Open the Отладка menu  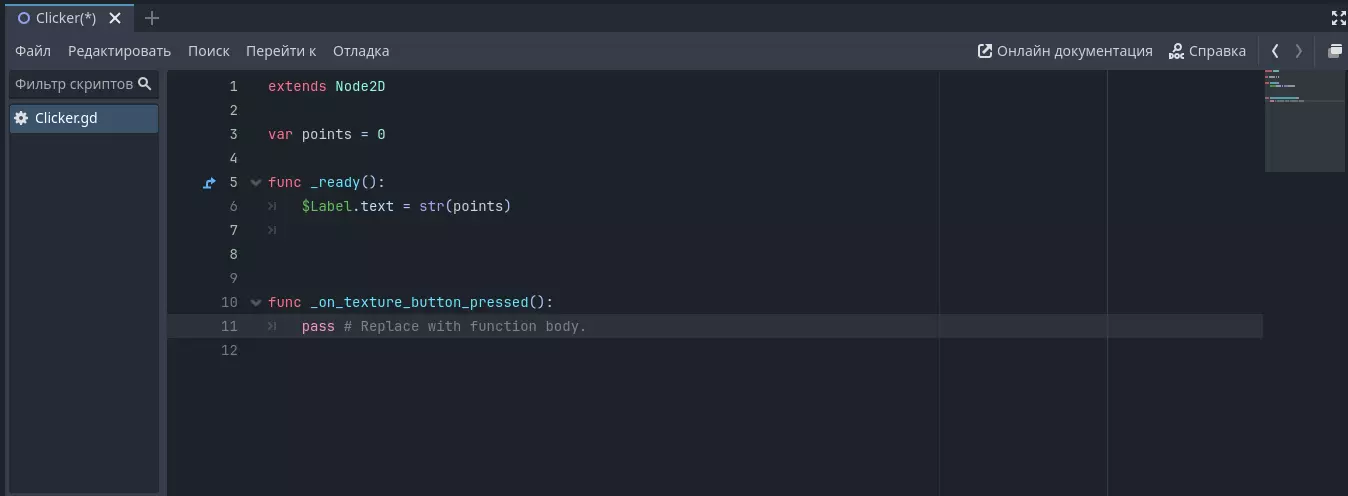tap(361, 51)
